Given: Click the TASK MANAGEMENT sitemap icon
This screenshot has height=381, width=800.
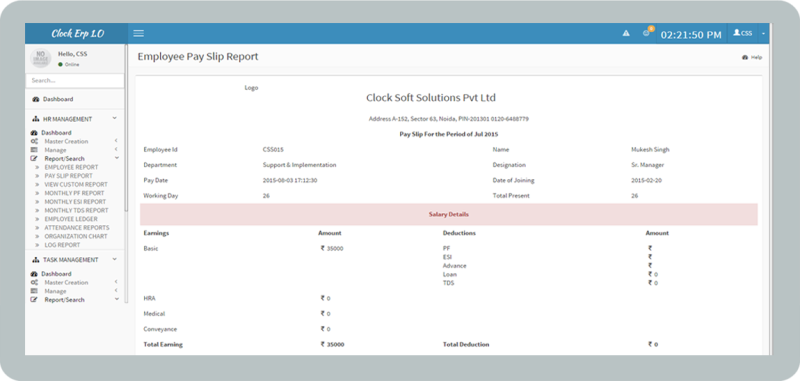Looking at the screenshot, I should tap(35, 260).
